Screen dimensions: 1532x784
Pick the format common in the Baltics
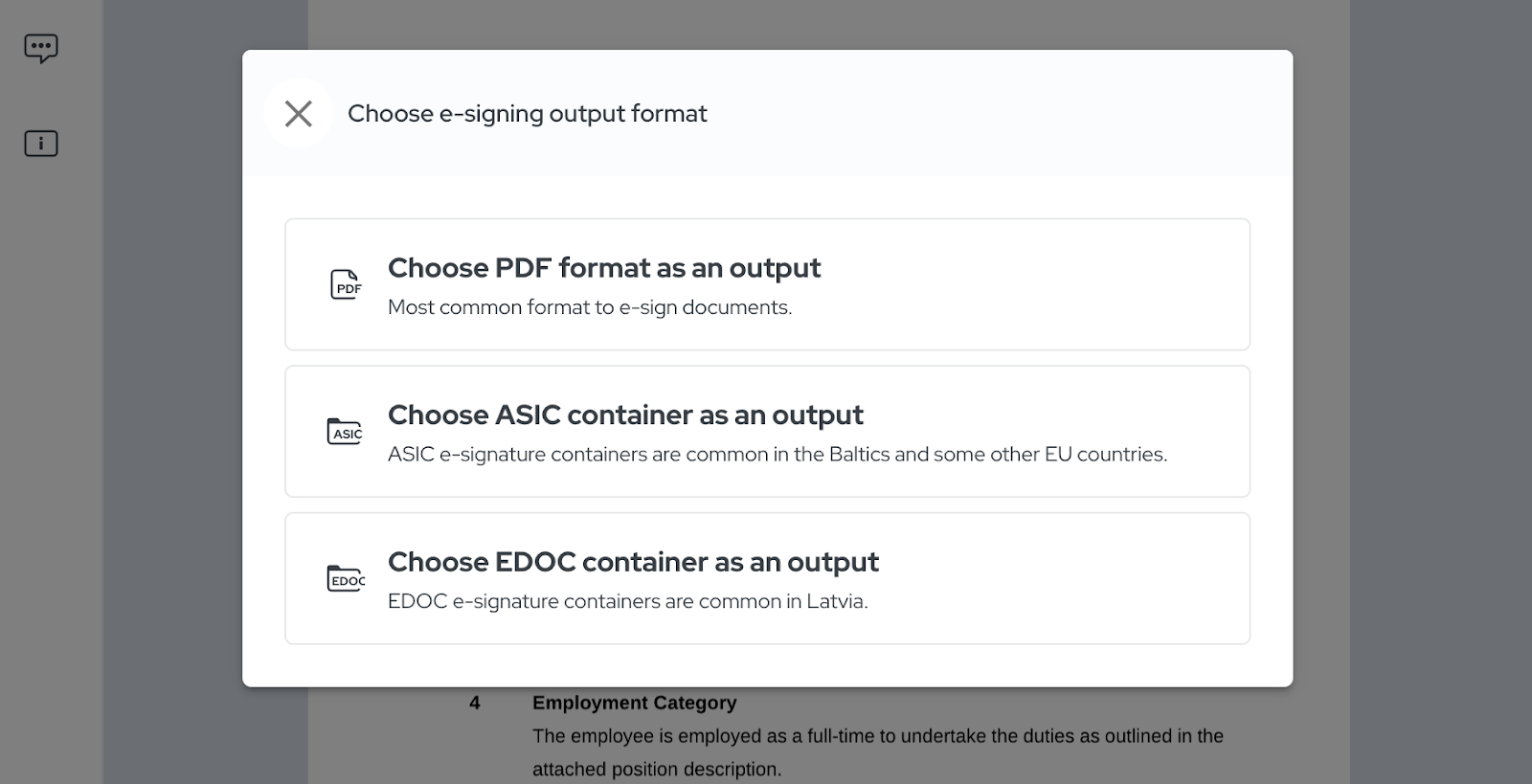[x=766, y=432]
